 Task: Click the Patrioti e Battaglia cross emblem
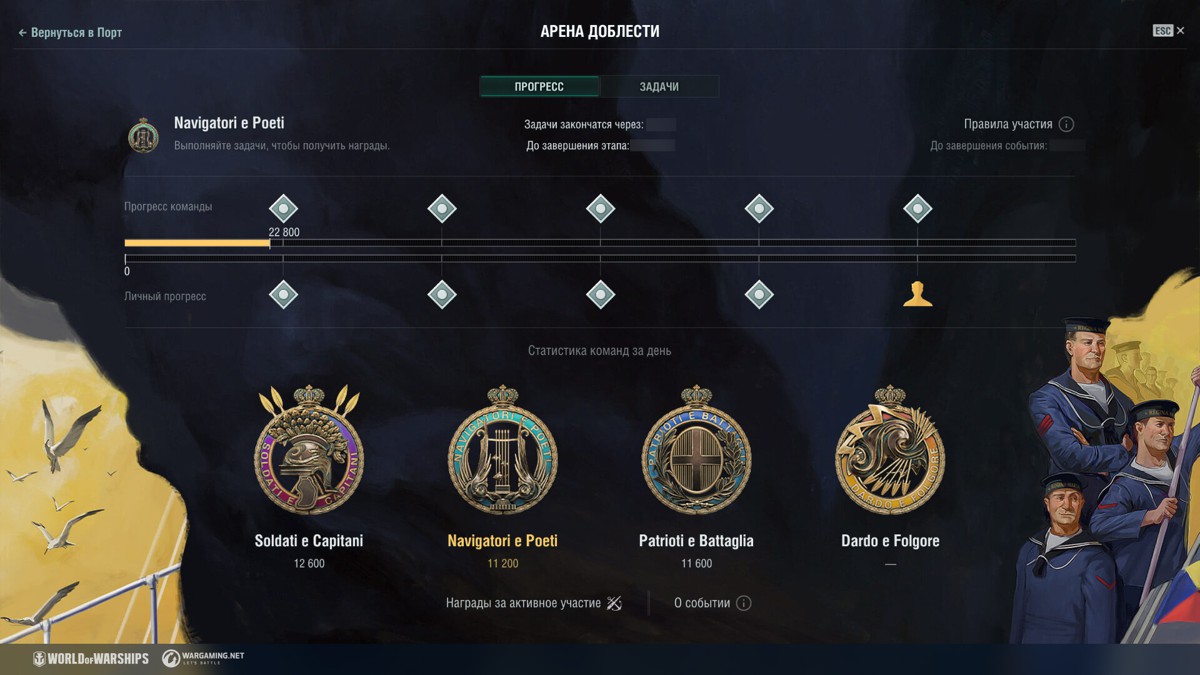pyautogui.click(x=696, y=451)
